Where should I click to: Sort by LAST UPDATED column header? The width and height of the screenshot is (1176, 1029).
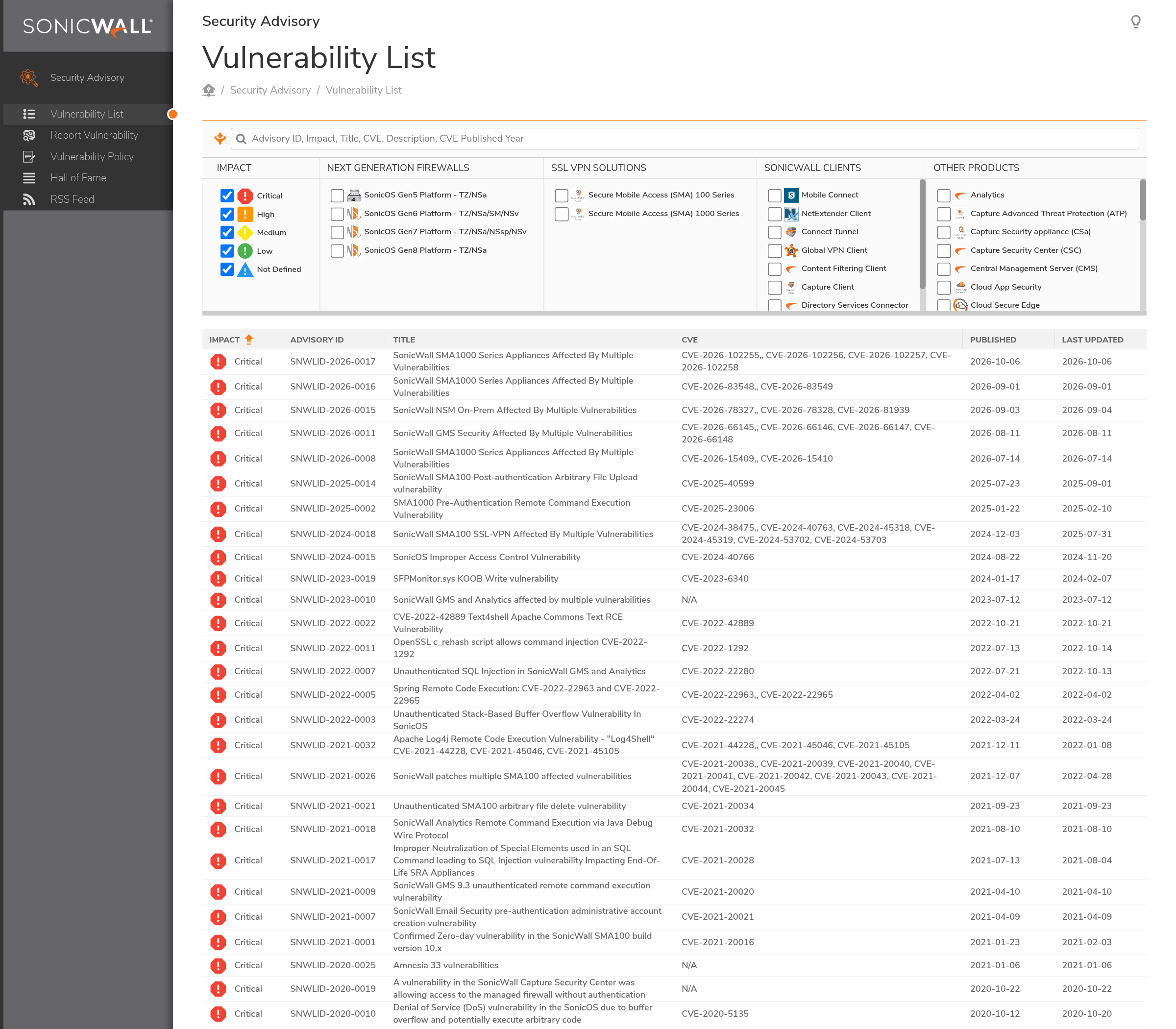1092,340
